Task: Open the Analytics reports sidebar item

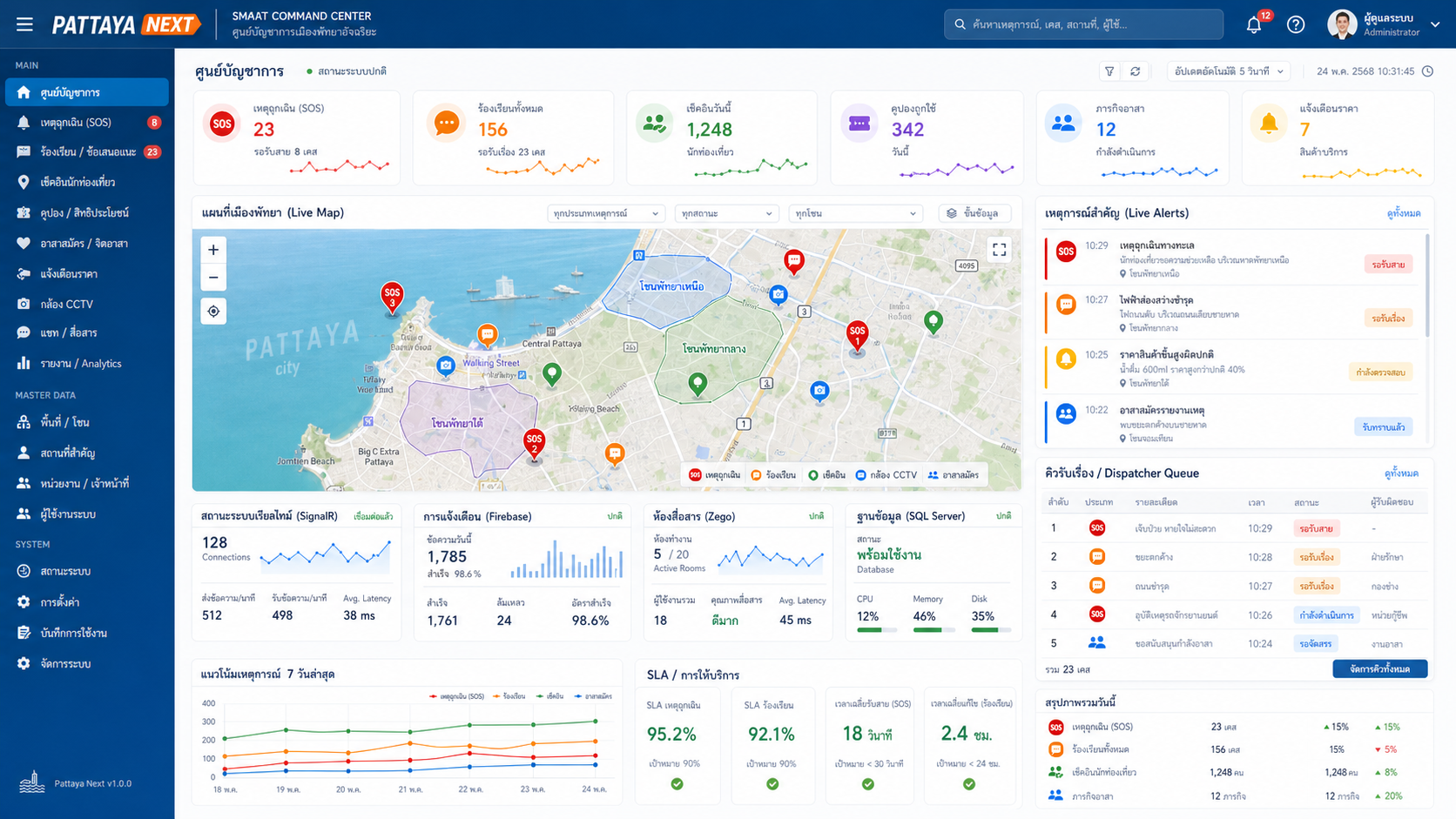Action: (87, 364)
